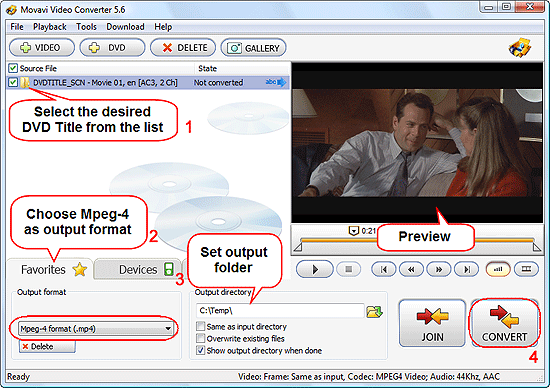Open the Help menu
The image size is (550, 388).
(x=163, y=27)
